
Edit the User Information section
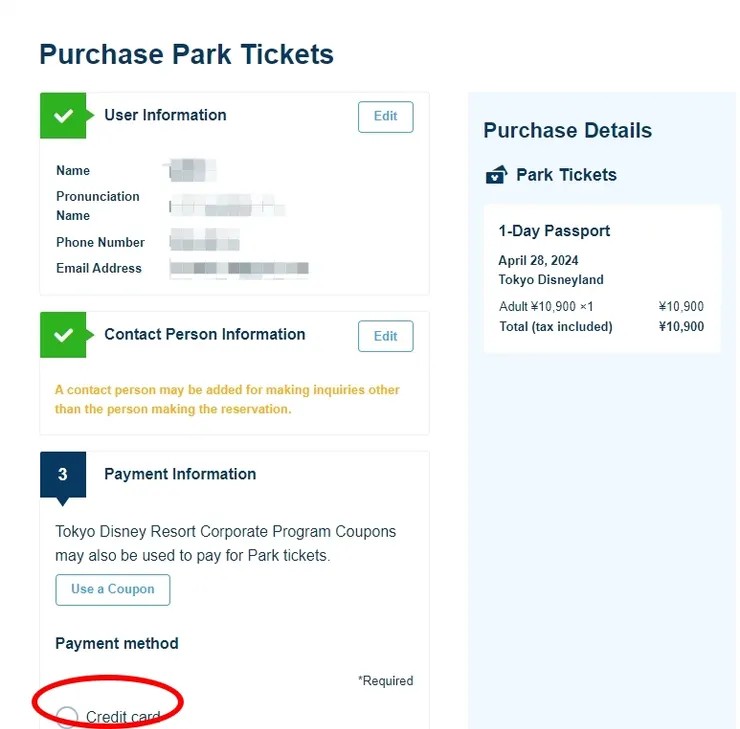pyautogui.click(x=385, y=116)
